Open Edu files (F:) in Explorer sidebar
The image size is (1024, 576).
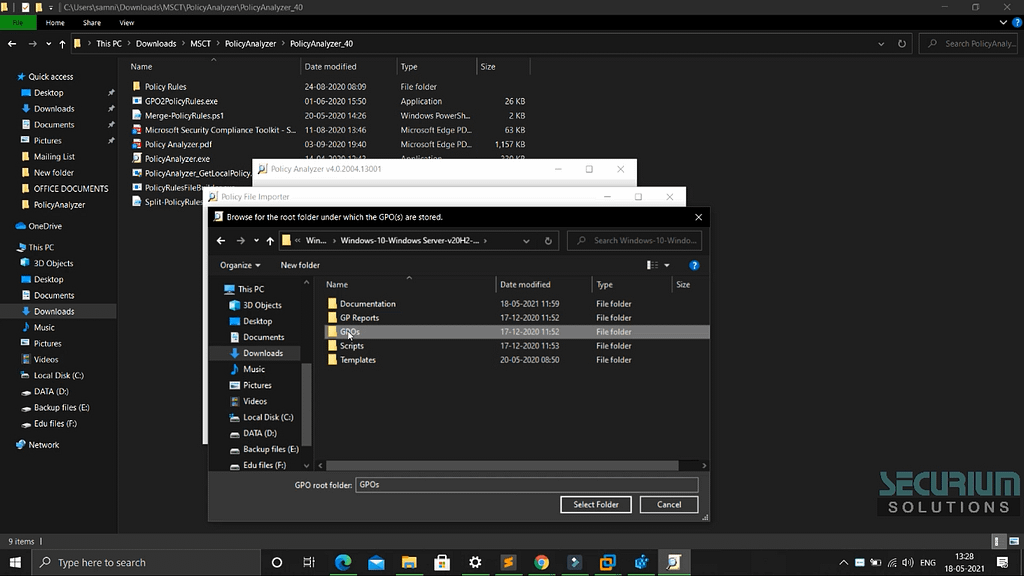coord(55,423)
